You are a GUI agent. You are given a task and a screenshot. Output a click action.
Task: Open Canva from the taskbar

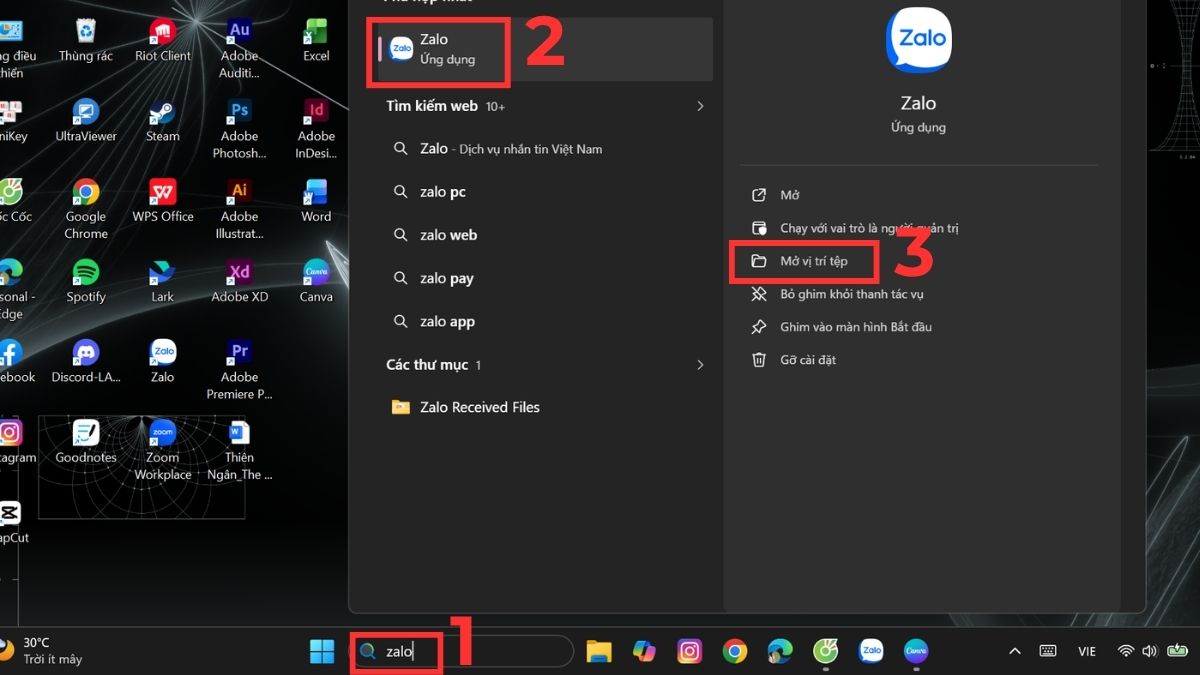pyautogui.click(x=916, y=651)
